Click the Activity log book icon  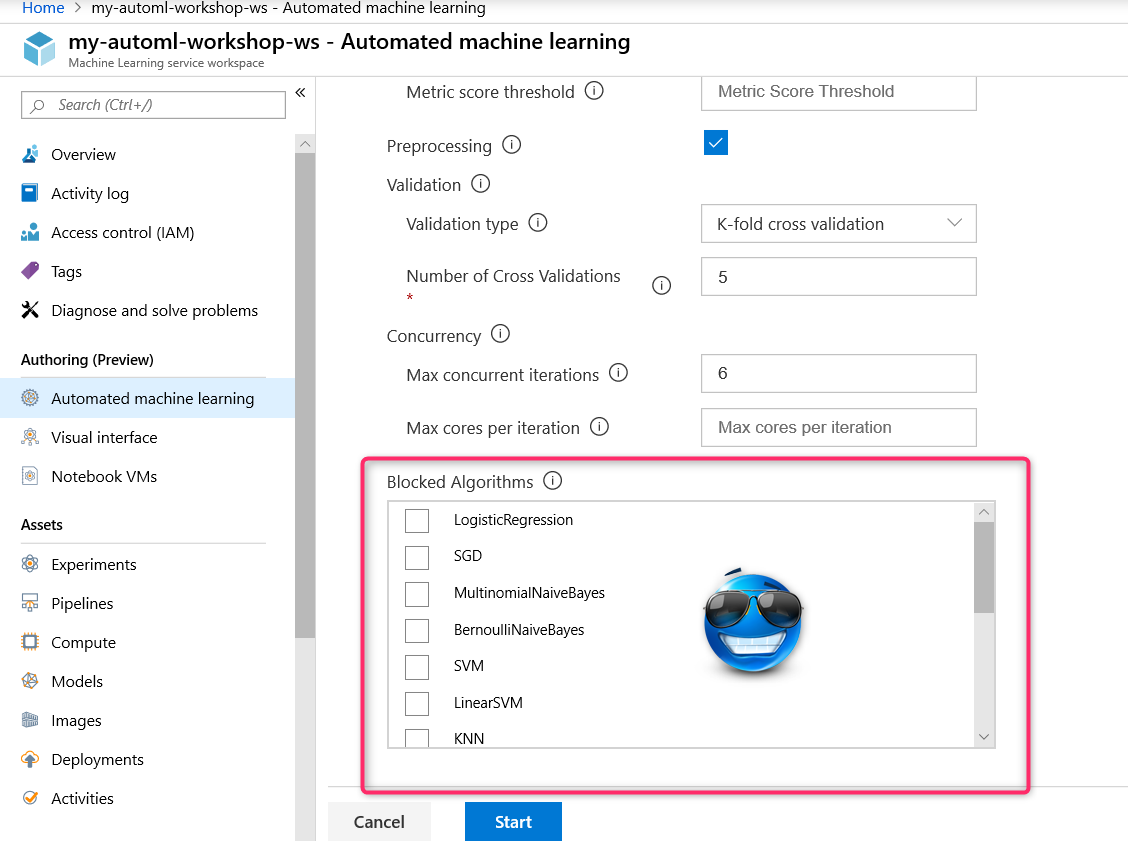30,193
